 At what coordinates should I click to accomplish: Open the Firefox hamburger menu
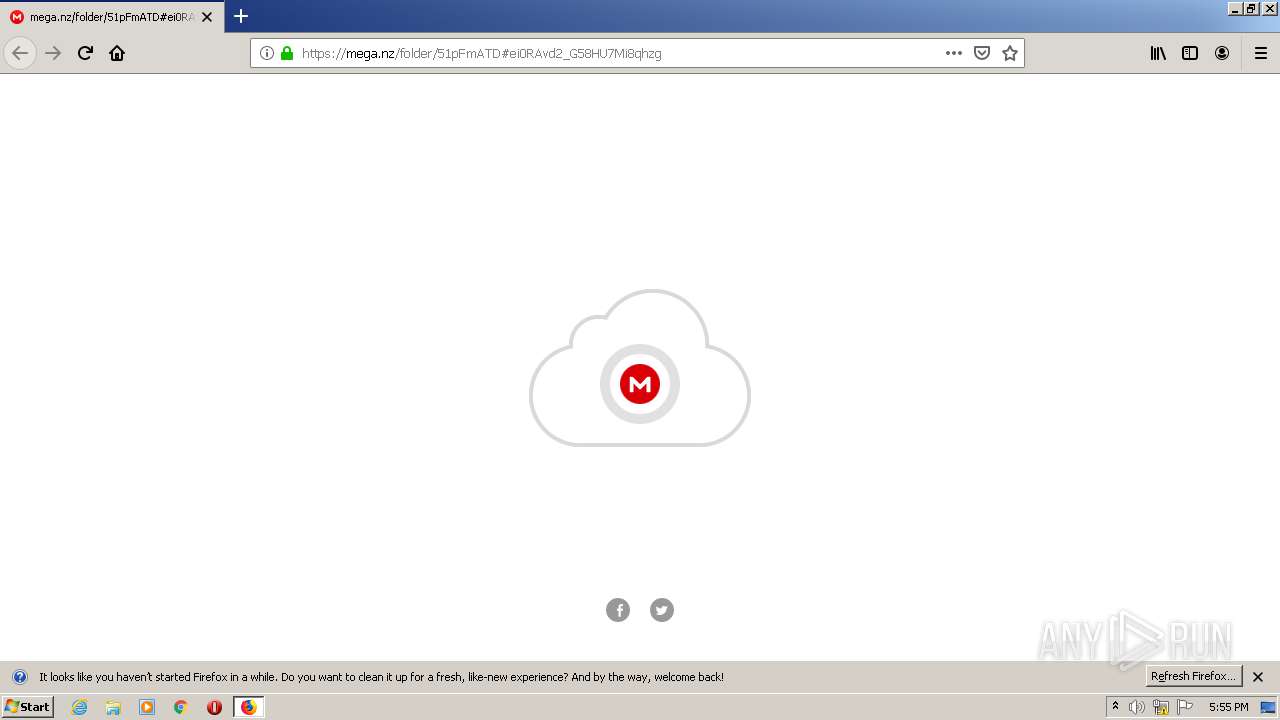1261,53
